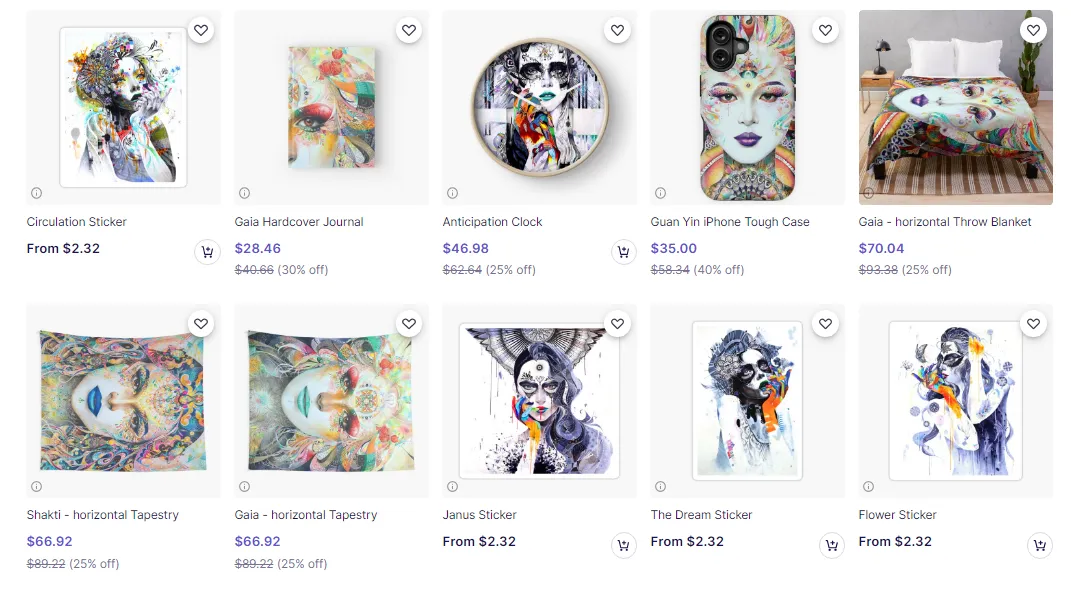Add Circulation Sticker to cart

pyautogui.click(x=207, y=252)
